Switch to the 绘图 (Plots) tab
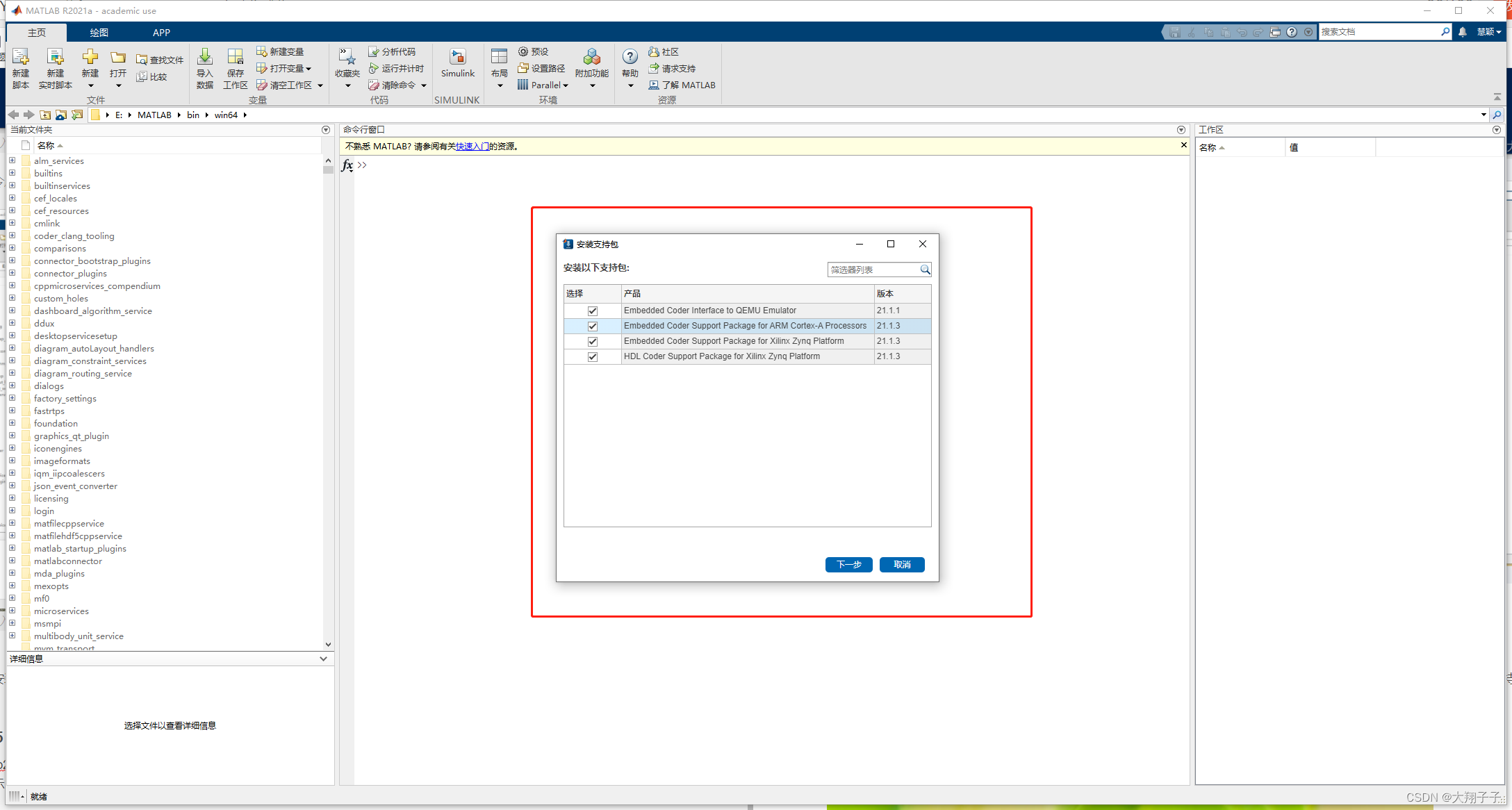 99,32
